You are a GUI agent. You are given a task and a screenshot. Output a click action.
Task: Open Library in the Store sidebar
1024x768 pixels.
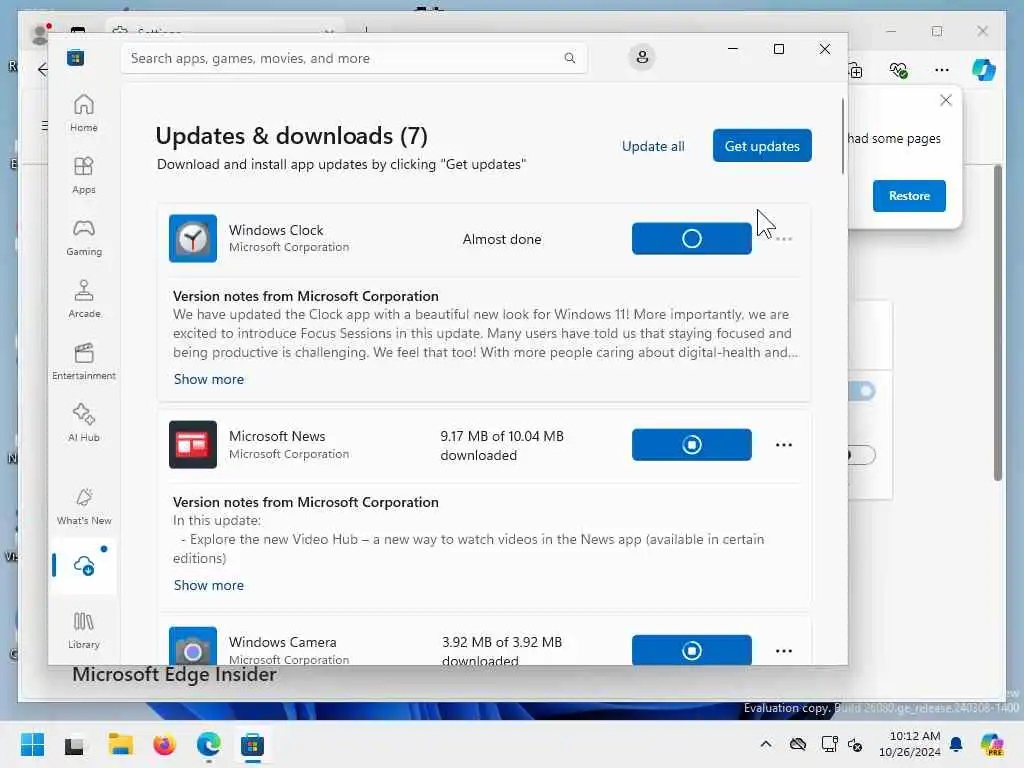[84, 630]
